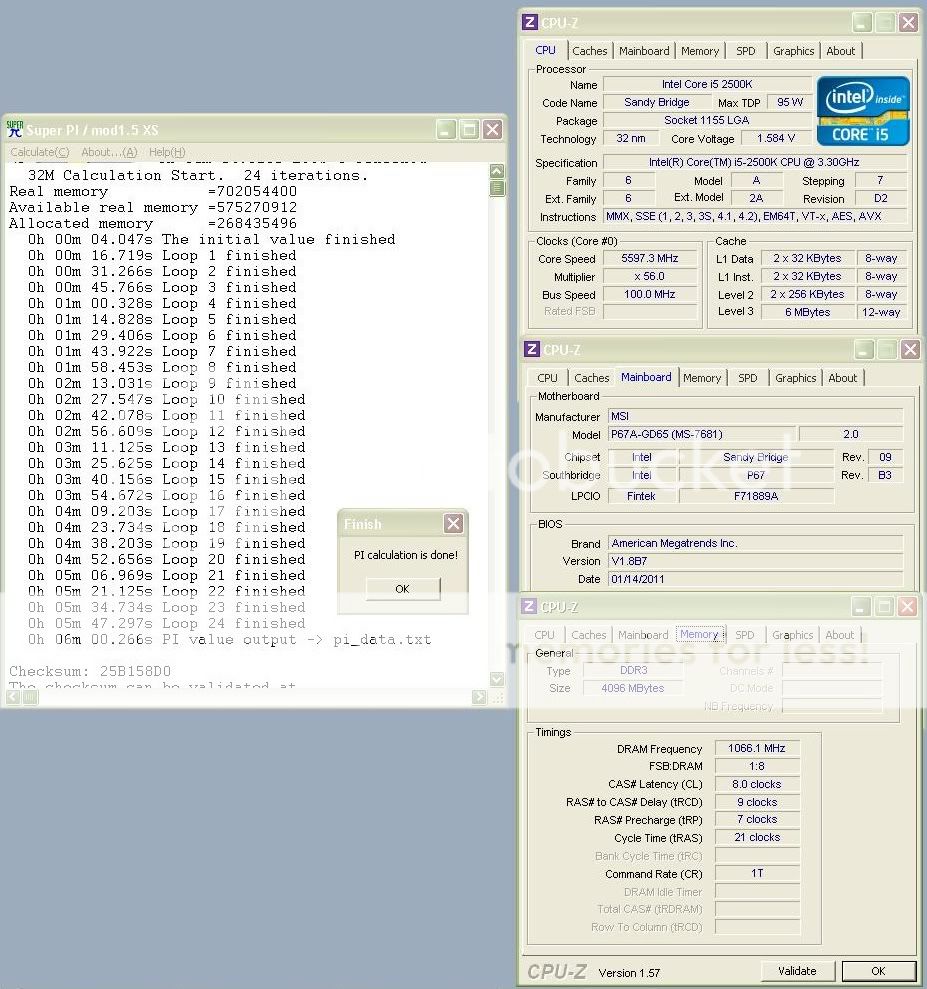Click CPU-Z icon in the topmost CPU-Z title bar

[x=531, y=23]
